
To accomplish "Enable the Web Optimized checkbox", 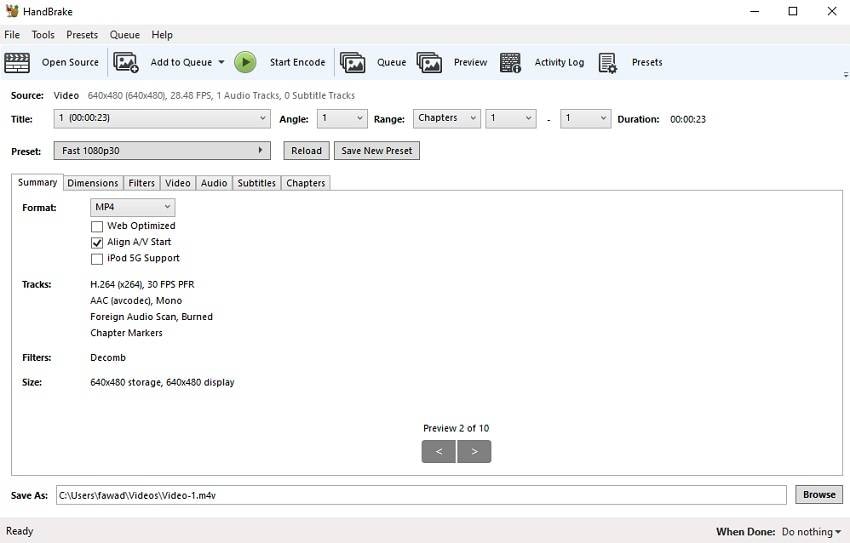I will (x=97, y=226).
